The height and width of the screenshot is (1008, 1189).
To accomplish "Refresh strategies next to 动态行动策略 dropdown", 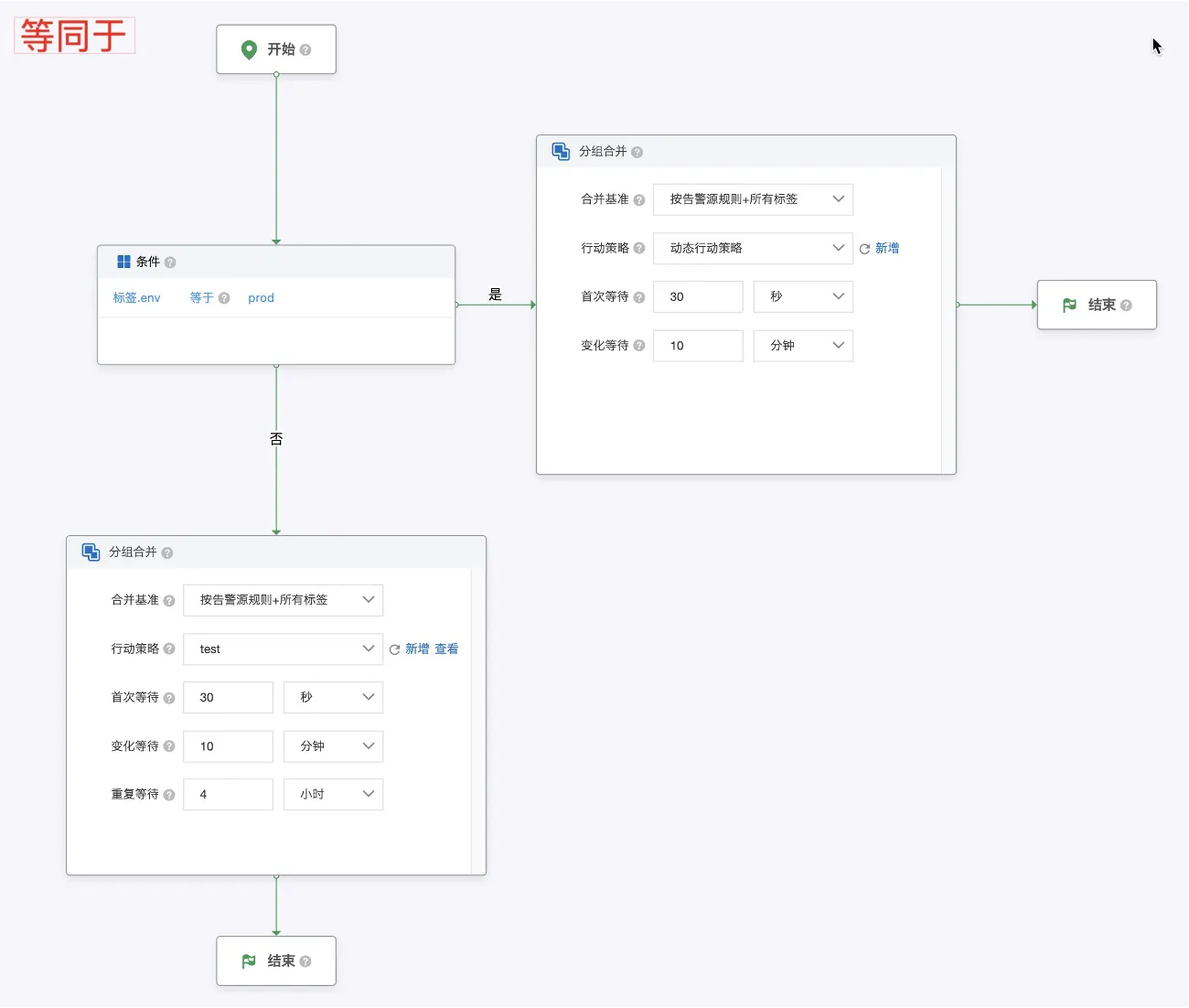I will click(x=864, y=249).
